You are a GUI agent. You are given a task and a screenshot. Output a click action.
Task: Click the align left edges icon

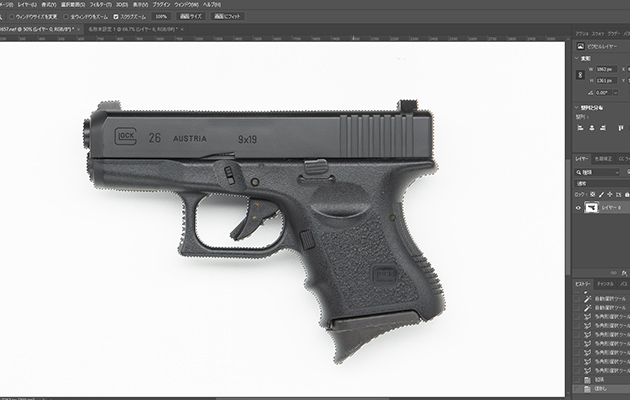point(580,127)
